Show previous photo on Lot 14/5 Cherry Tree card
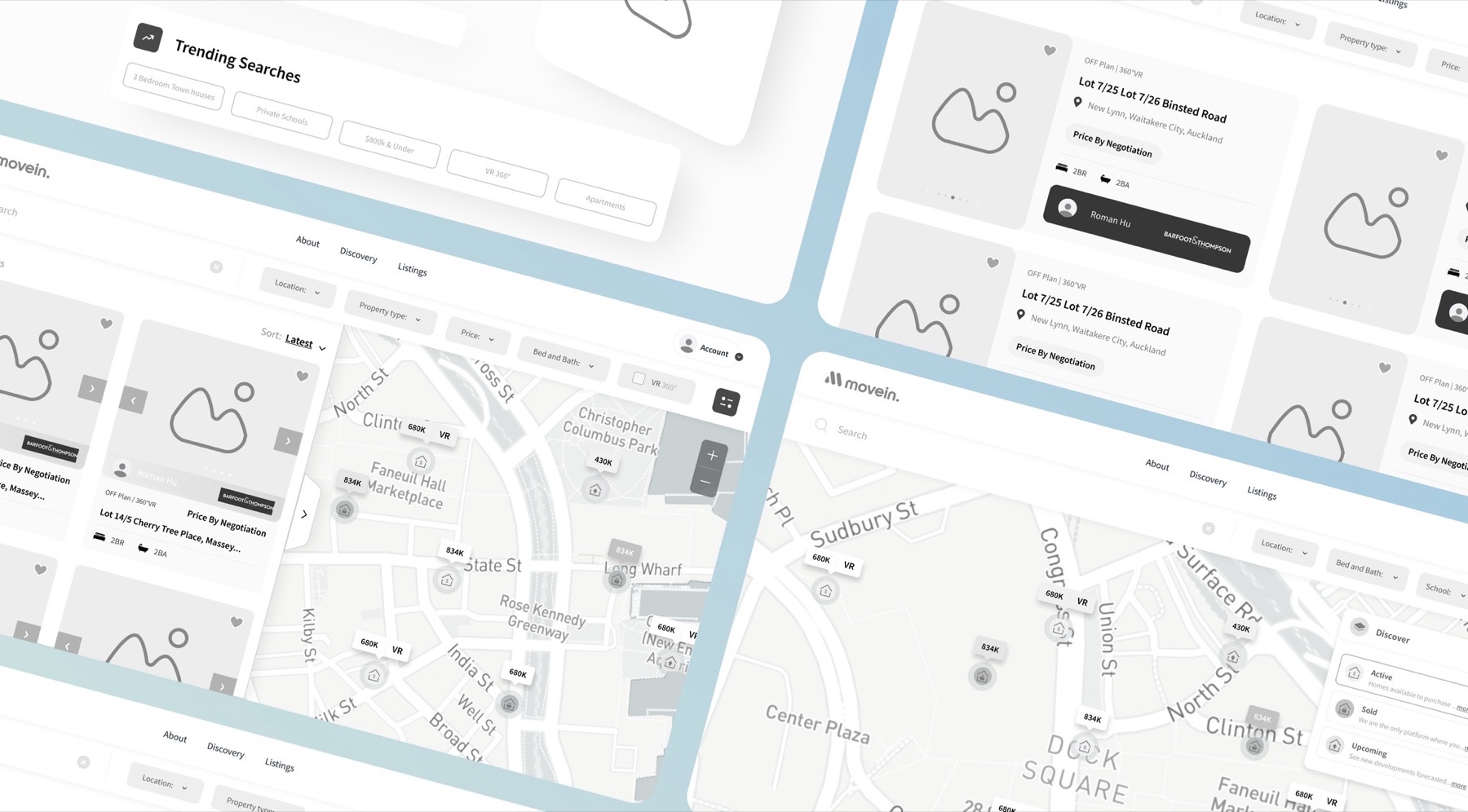The image size is (1468, 812). point(133,400)
